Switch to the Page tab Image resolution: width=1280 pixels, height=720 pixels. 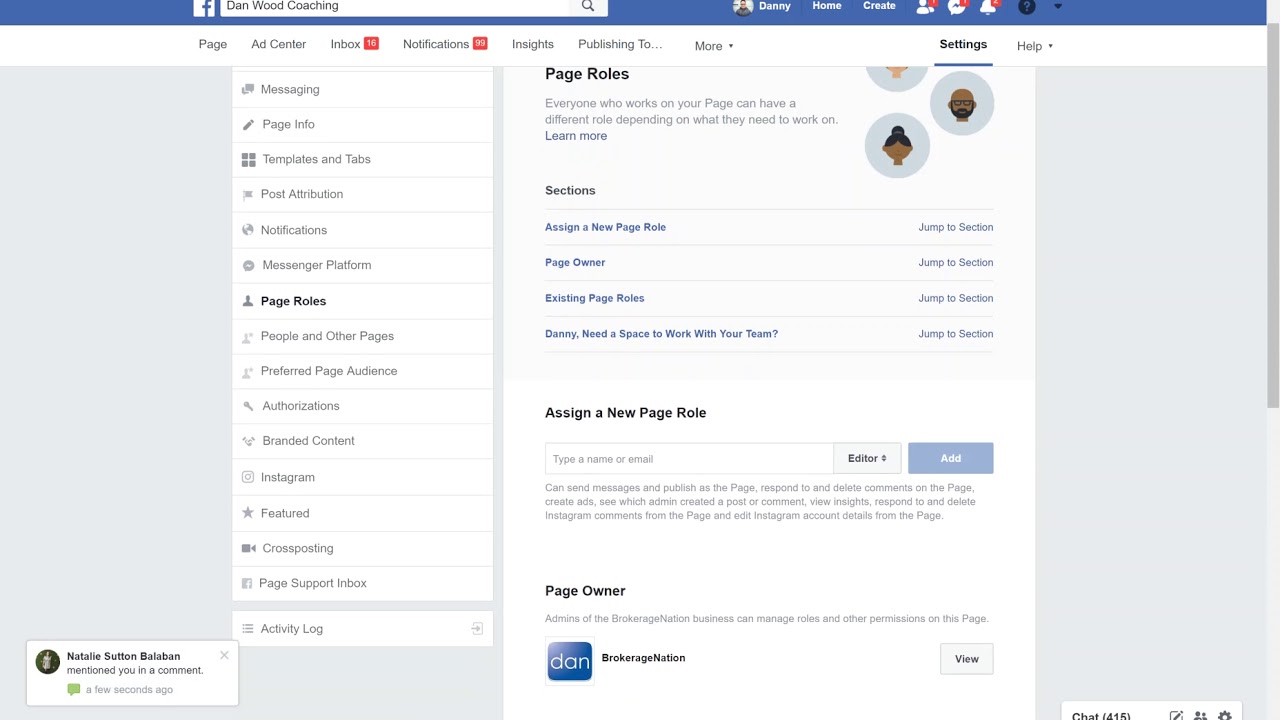coord(213,44)
